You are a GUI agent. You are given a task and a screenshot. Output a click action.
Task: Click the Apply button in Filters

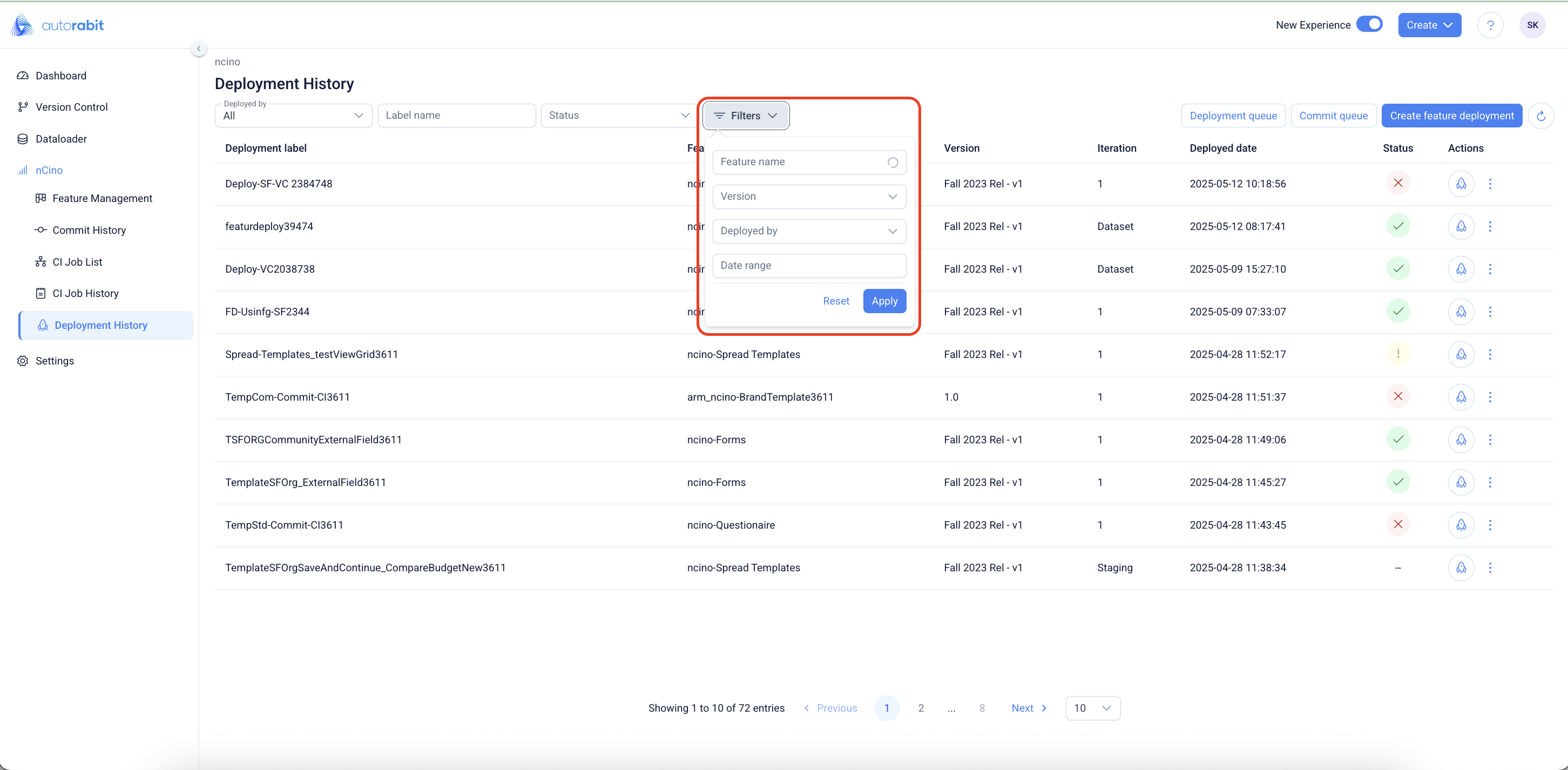[884, 301]
